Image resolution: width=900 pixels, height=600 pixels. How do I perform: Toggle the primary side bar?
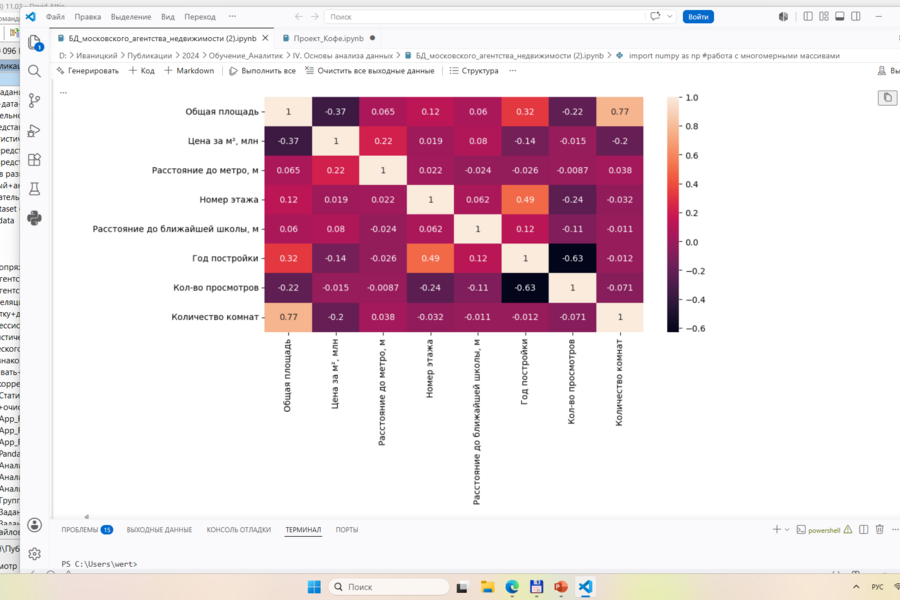click(x=808, y=17)
